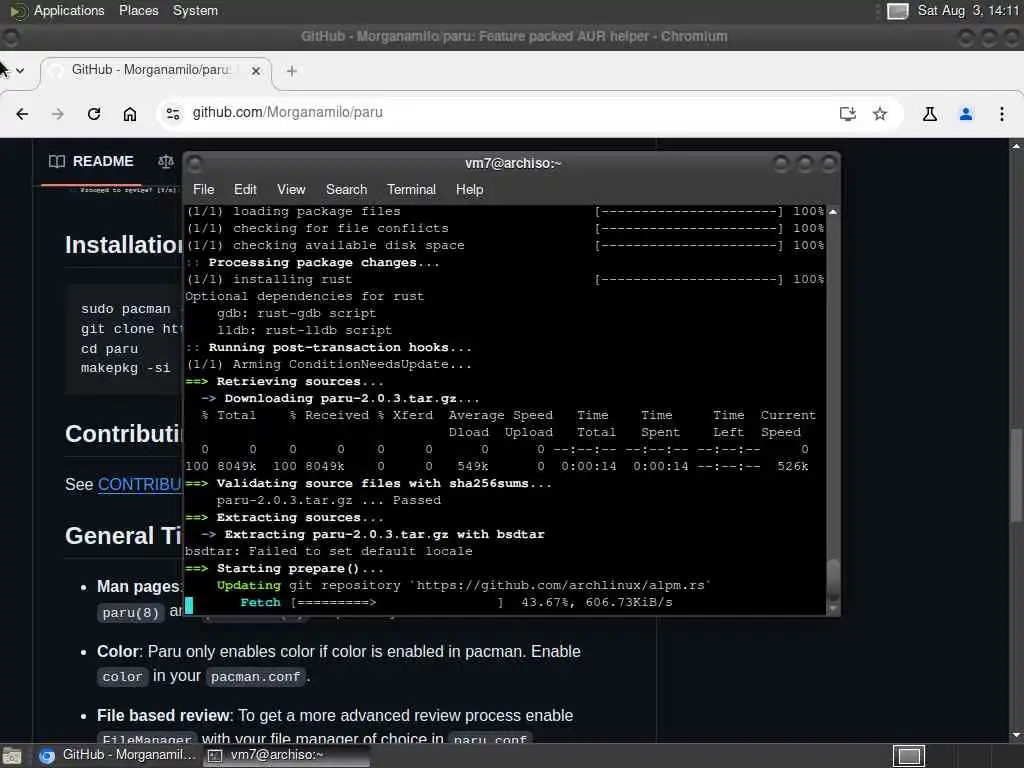1024x768 pixels.
Task: Switch to GitHub Chromium taskbar entry
Action: pyautogui.click(x=118, y=755)
